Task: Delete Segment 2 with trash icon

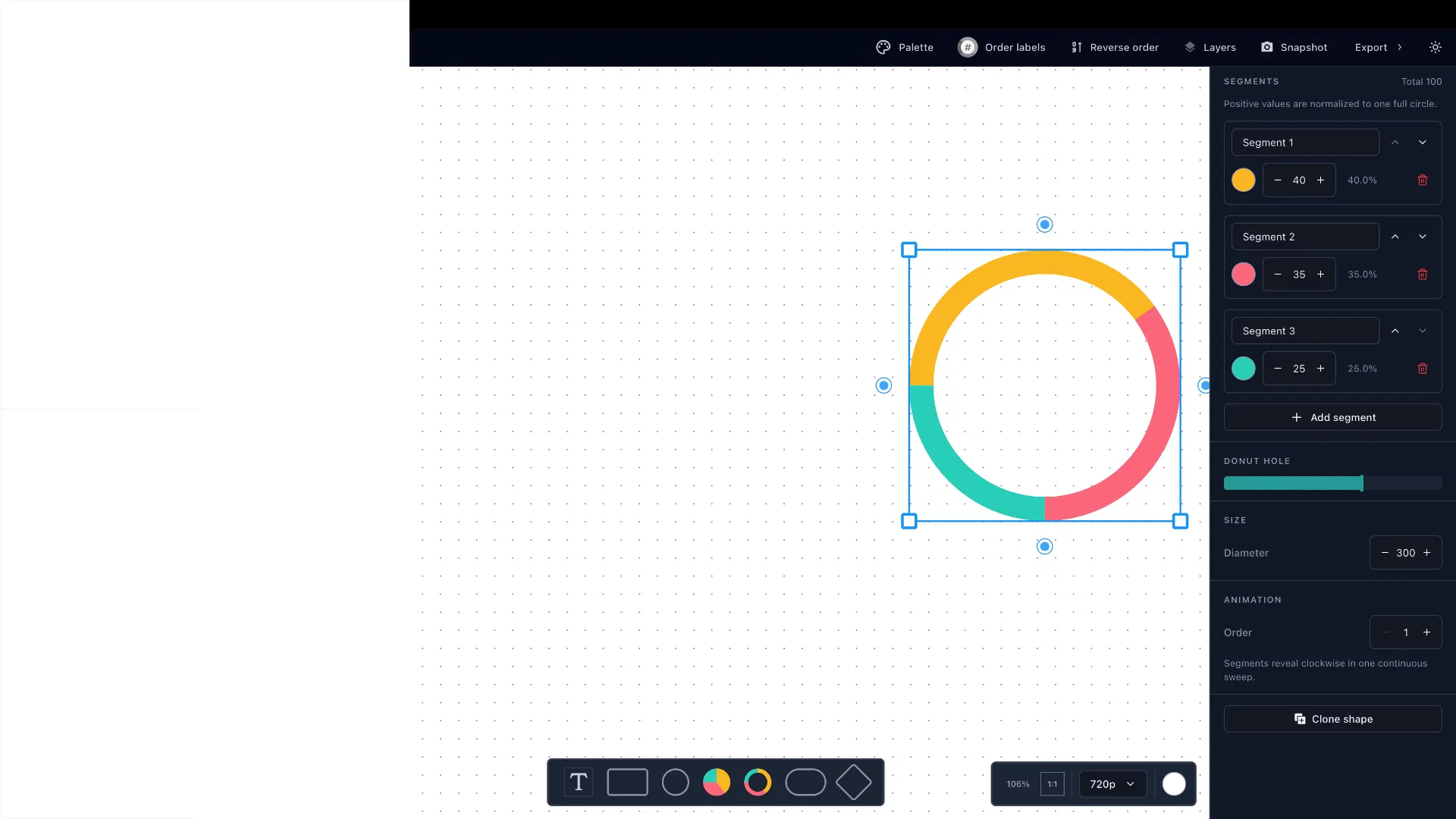Action: click(1423, 275)
